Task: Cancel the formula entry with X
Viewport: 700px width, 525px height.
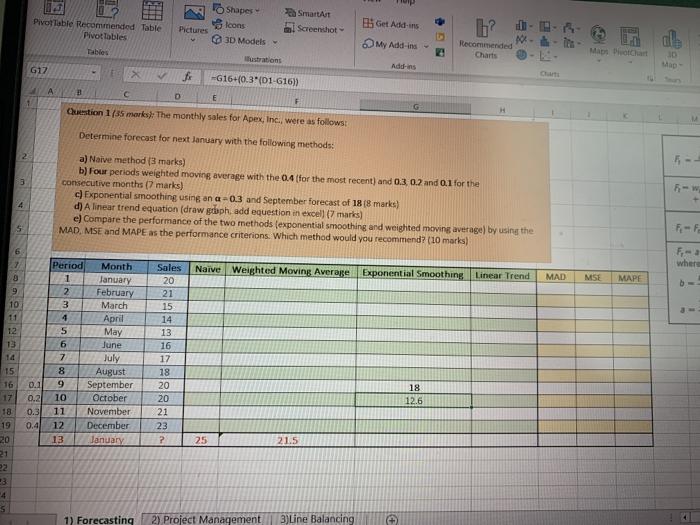Action: point(135,75)
